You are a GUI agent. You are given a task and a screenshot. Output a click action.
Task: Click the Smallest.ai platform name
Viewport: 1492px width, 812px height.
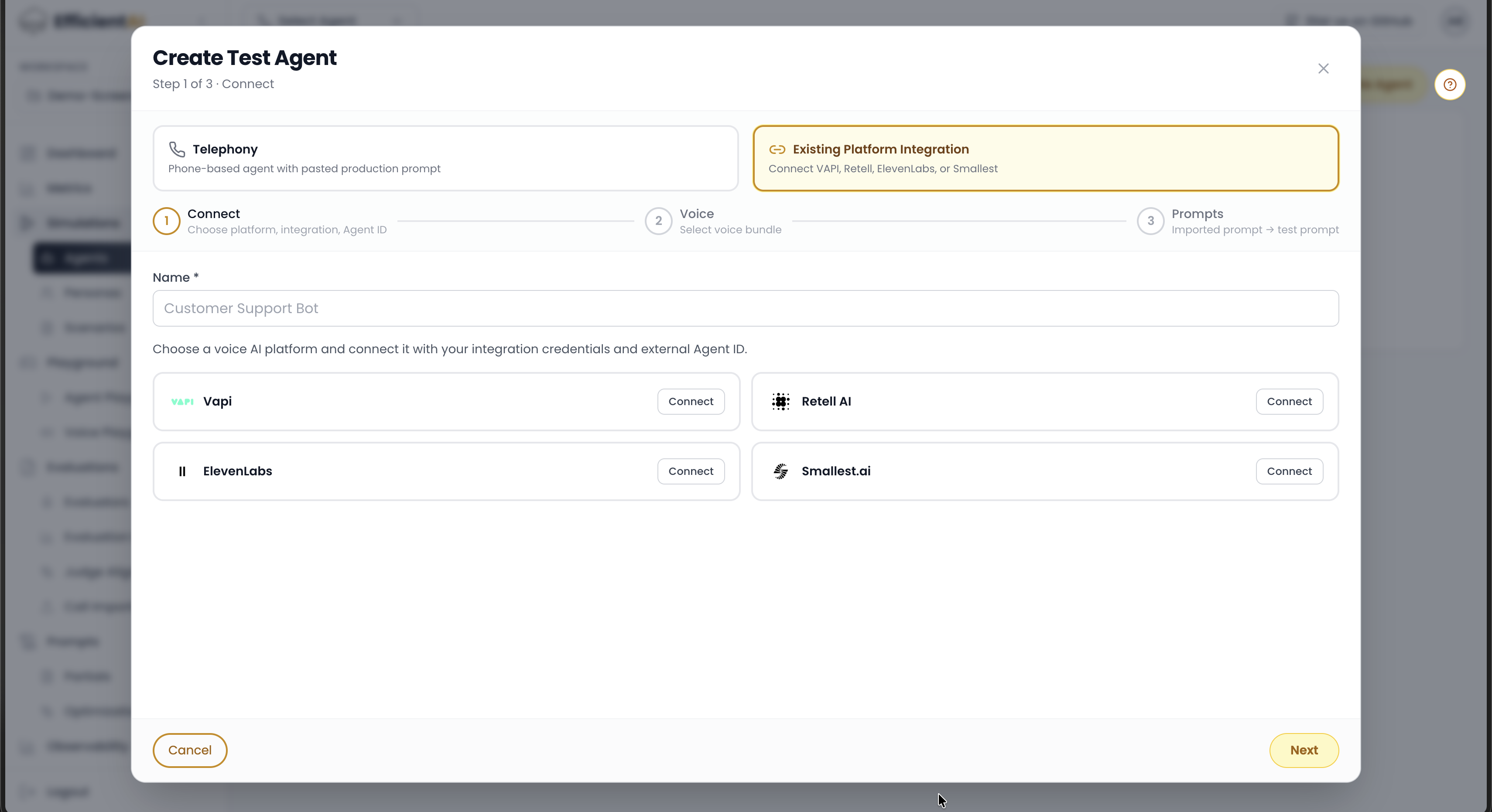pyautogui.click(x=836, y=471)
